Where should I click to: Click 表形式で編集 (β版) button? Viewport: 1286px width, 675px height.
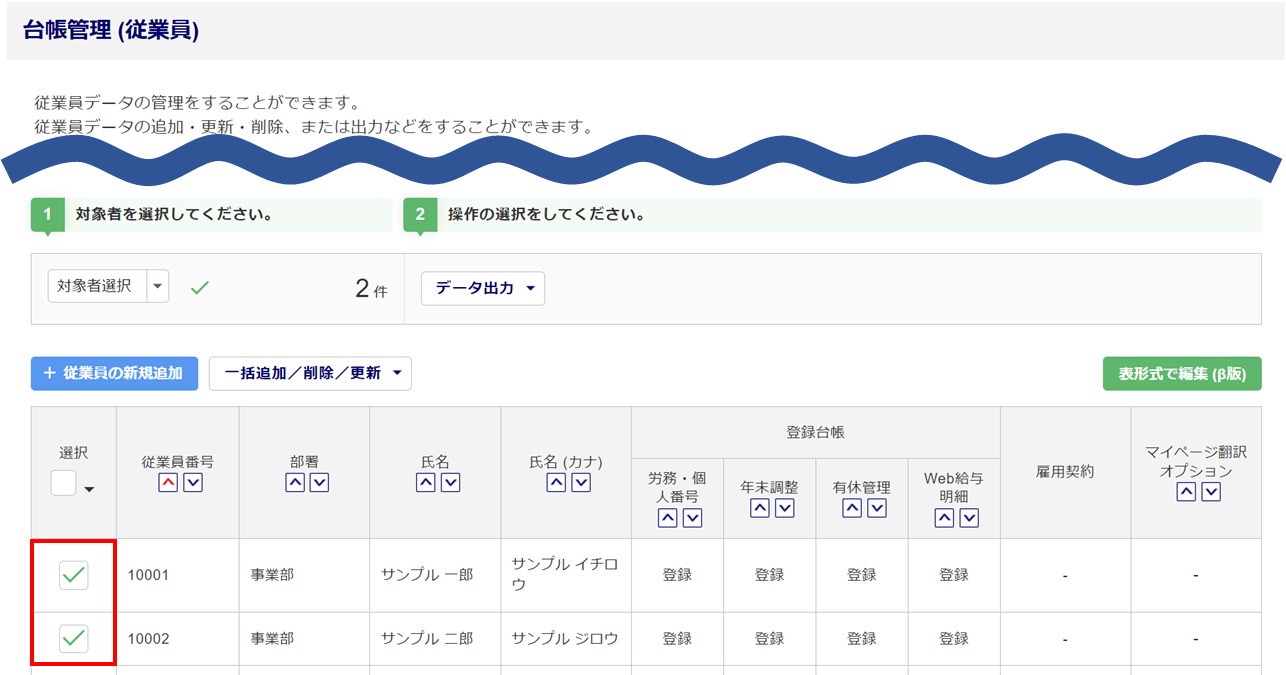pos(1181,373)
